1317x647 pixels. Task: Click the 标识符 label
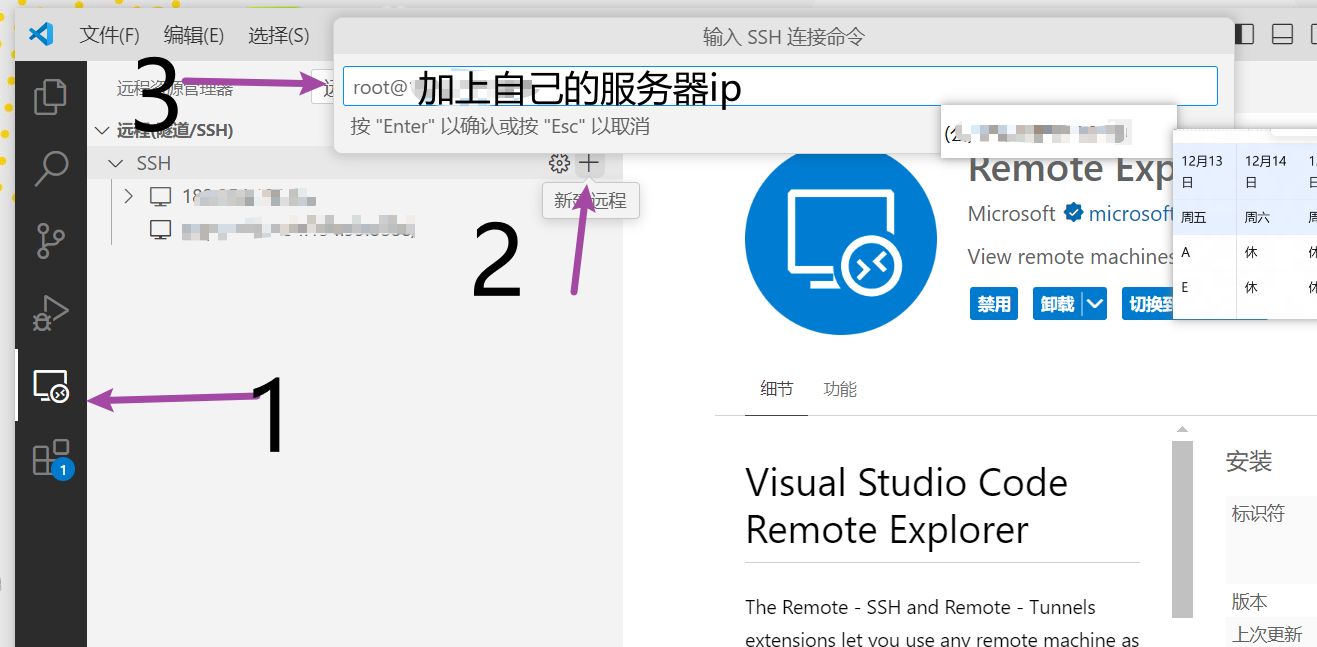point(1258,513)
